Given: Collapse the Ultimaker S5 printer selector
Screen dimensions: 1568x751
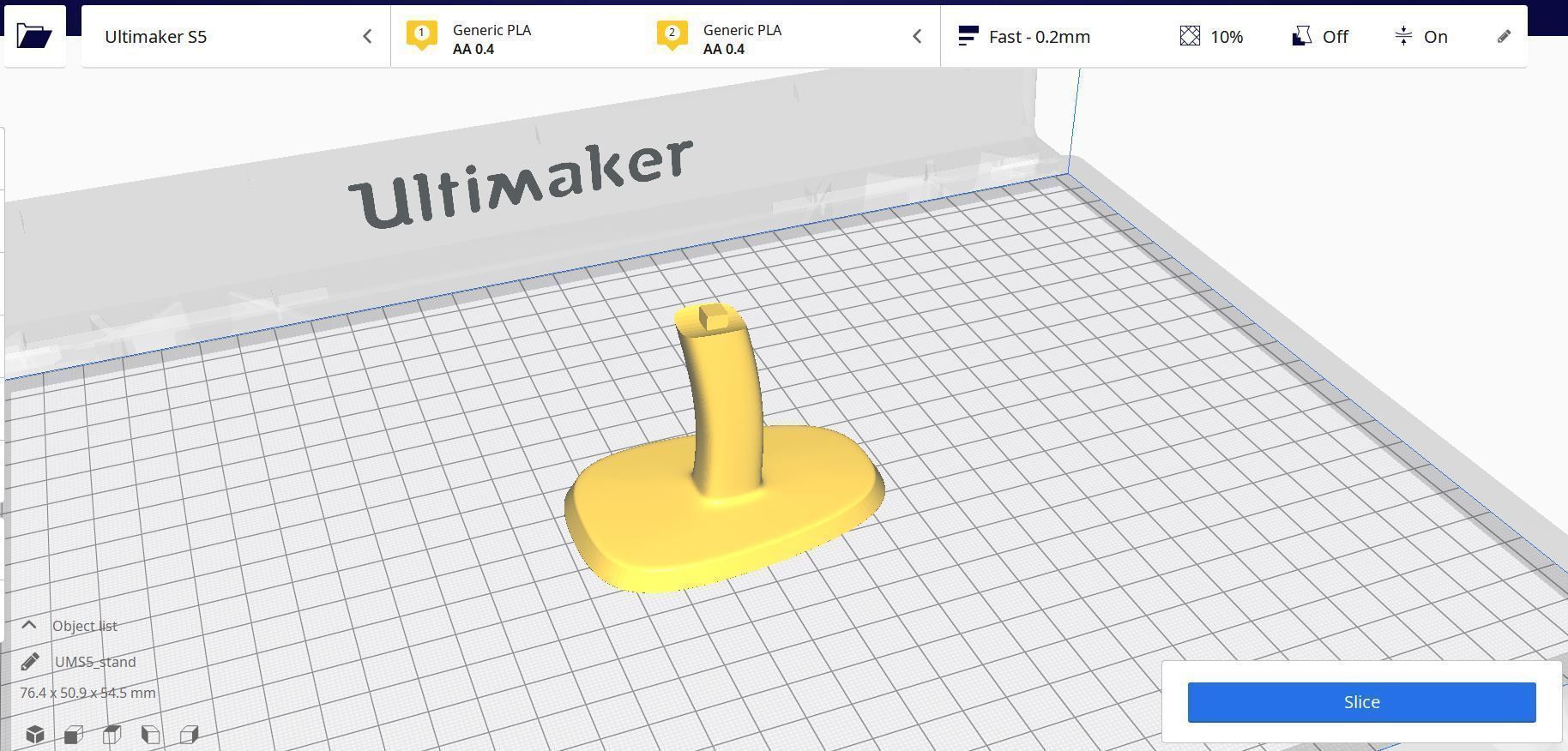Looking at the screenshot, I should [367, 37].
